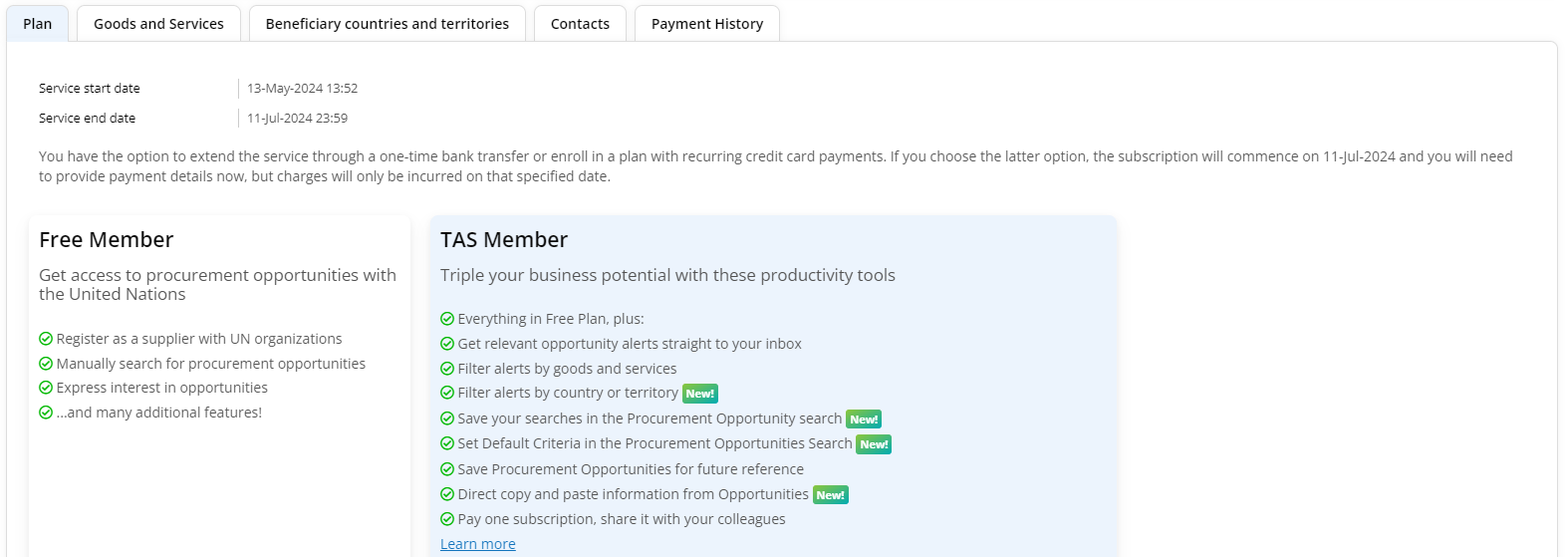Screen dimensions: 1568x557
Task: Open the Goods and Services tab
Action: [x=158, y=24]
